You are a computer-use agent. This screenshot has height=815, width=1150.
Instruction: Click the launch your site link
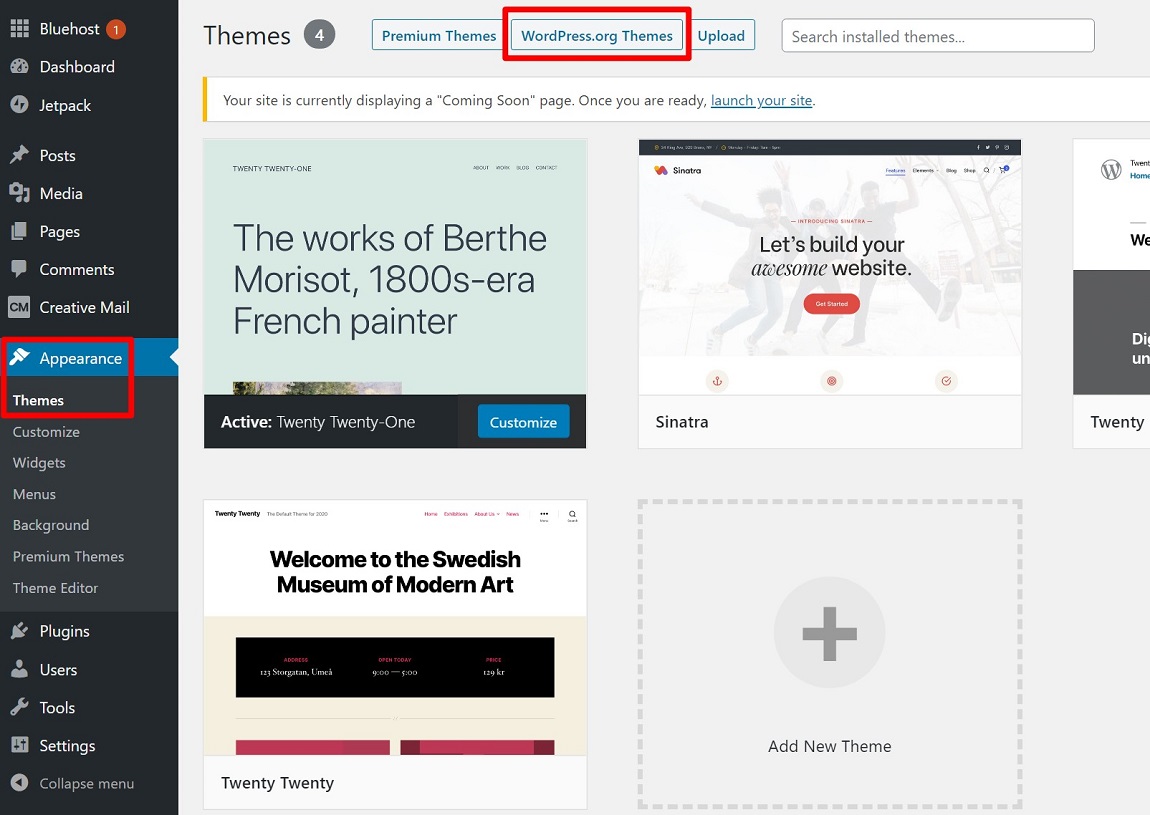tap(761, 100)
